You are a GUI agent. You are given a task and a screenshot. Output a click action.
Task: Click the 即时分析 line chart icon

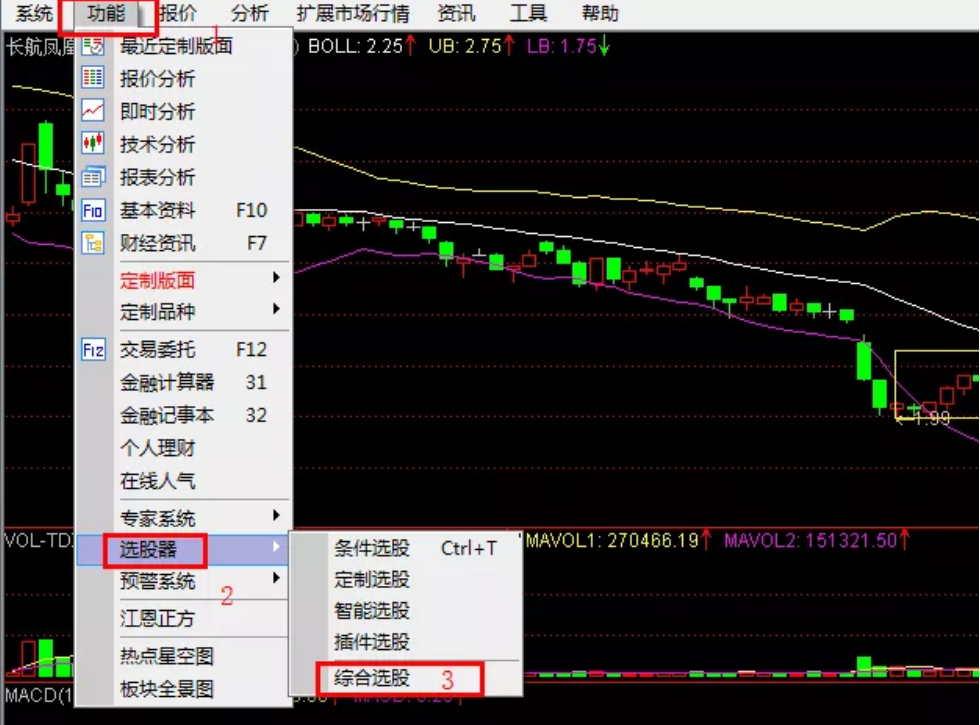pyautogui.click(x=93, y=111)
